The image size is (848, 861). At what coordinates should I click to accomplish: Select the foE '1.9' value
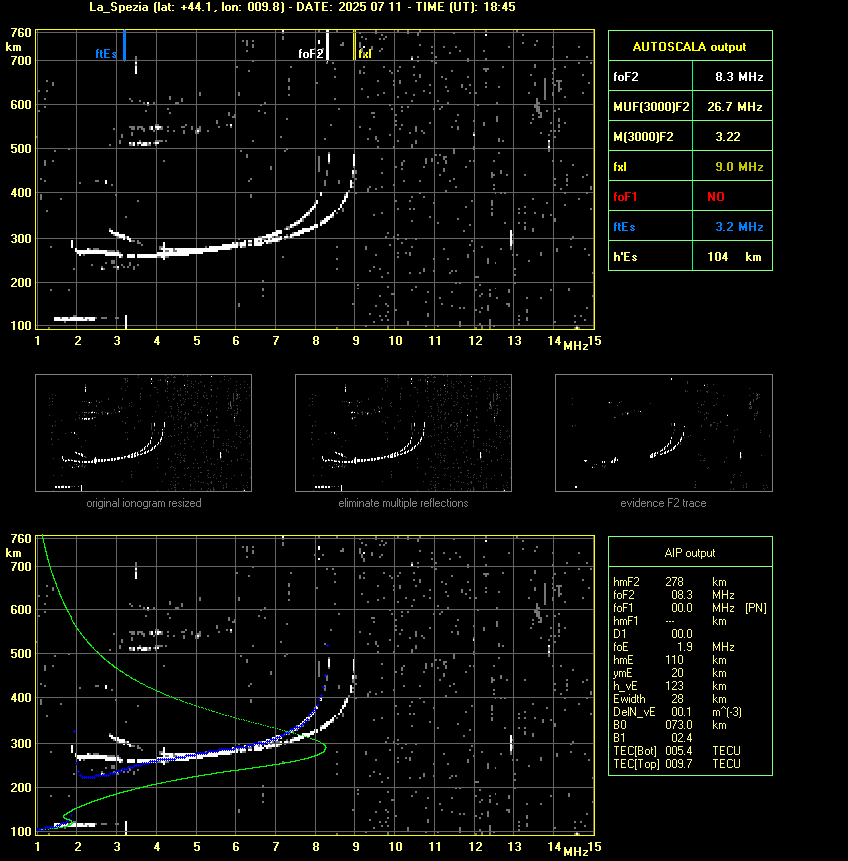pos(685,647)
